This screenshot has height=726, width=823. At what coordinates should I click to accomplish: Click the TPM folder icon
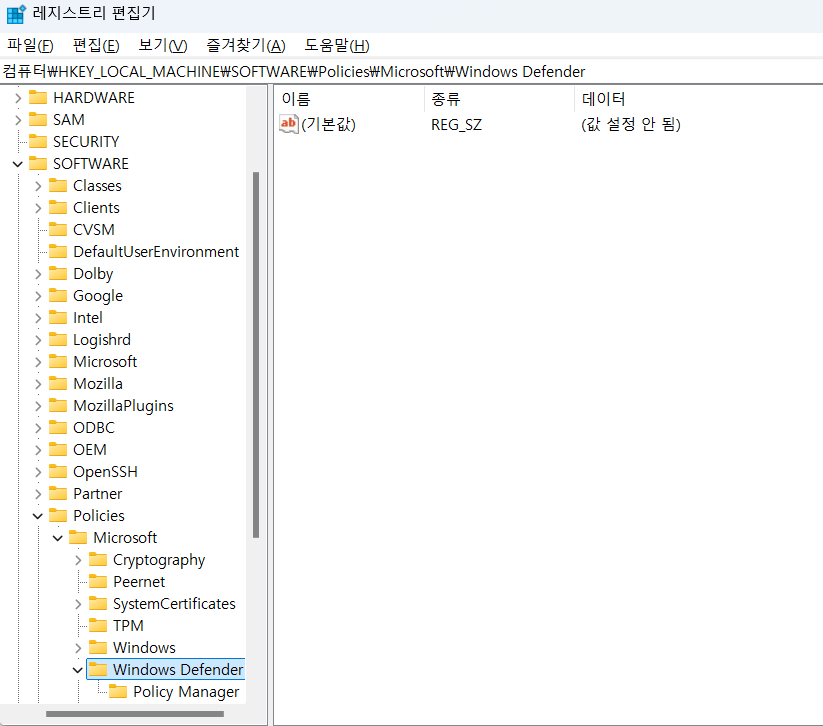coord(98,626)
